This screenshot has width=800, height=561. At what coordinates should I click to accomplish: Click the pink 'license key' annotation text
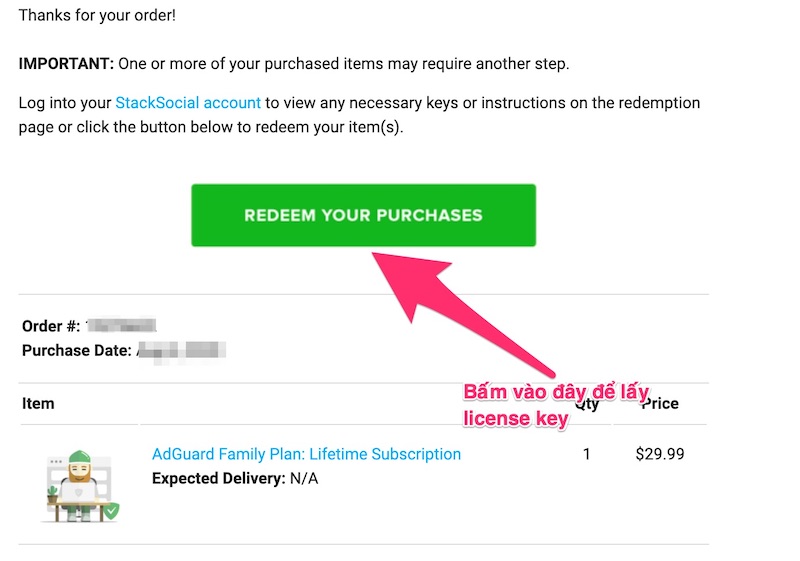click(x=515, y=419)
